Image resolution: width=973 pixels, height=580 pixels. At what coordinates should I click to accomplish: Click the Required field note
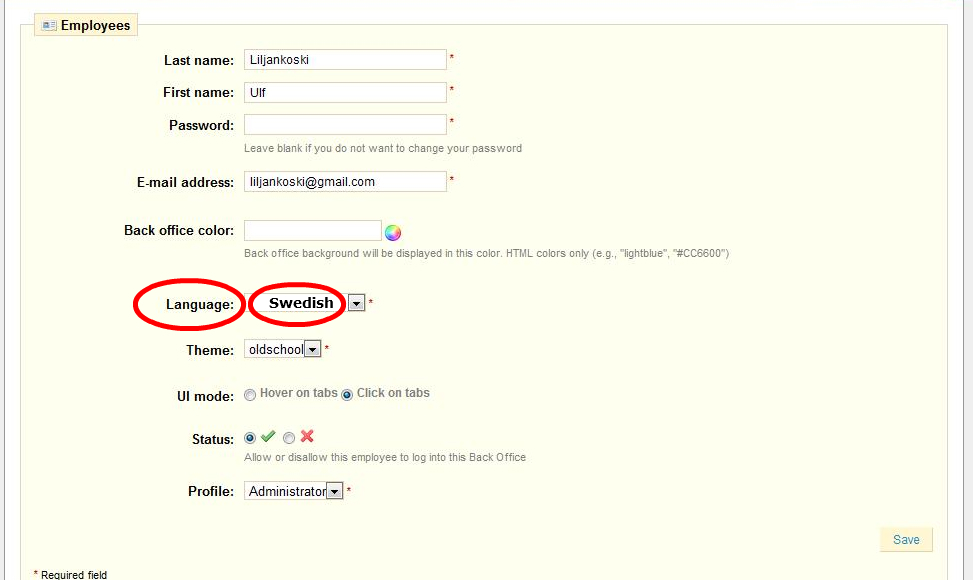(x=70, y=574)
